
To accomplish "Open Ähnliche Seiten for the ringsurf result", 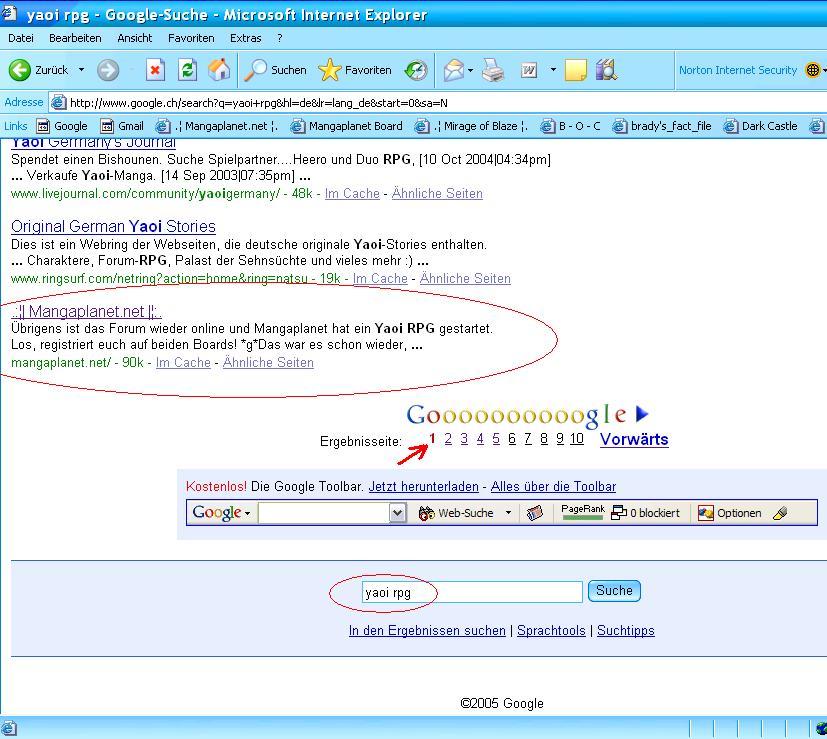I will click(x=465, y=279).
